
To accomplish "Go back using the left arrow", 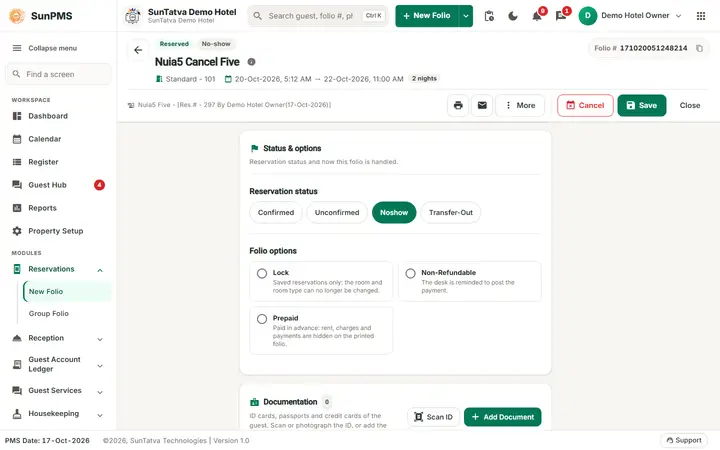I will (138, 50).
